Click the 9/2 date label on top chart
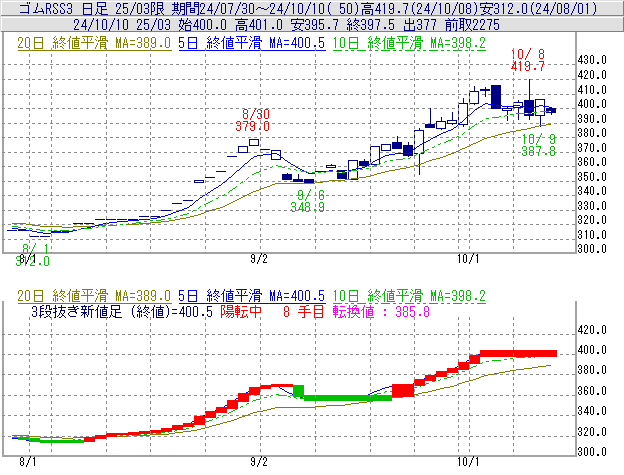Screen dimensions: 624x475 (259, 259)
